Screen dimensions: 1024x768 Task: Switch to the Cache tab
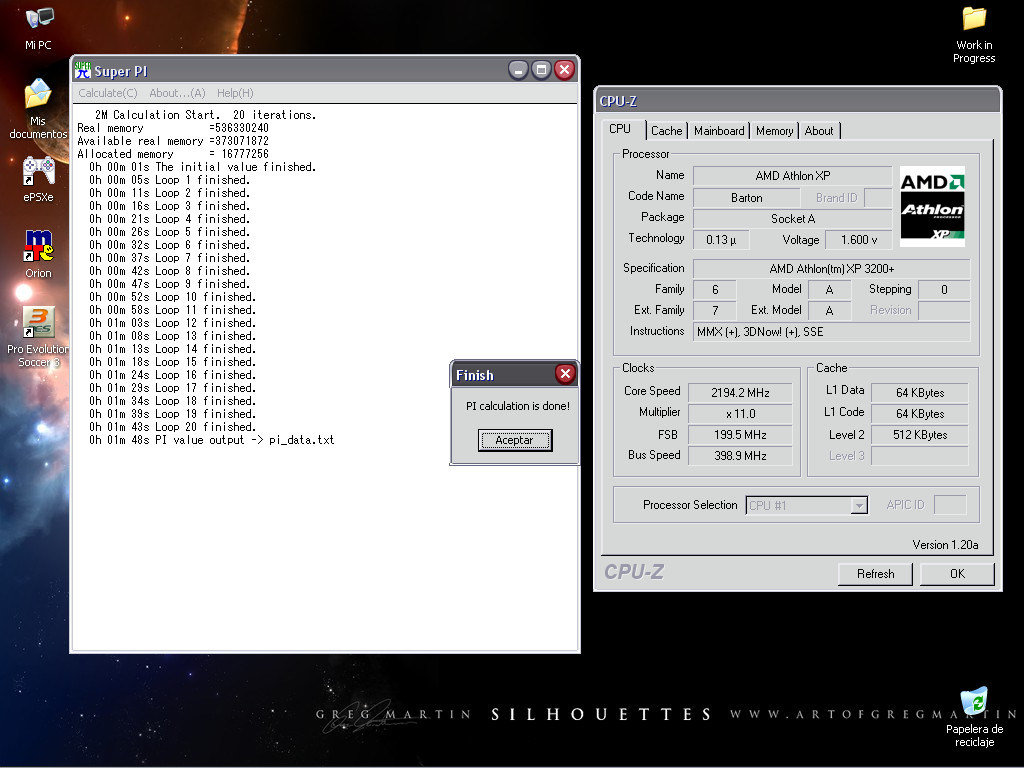click(x=666, y=131)
